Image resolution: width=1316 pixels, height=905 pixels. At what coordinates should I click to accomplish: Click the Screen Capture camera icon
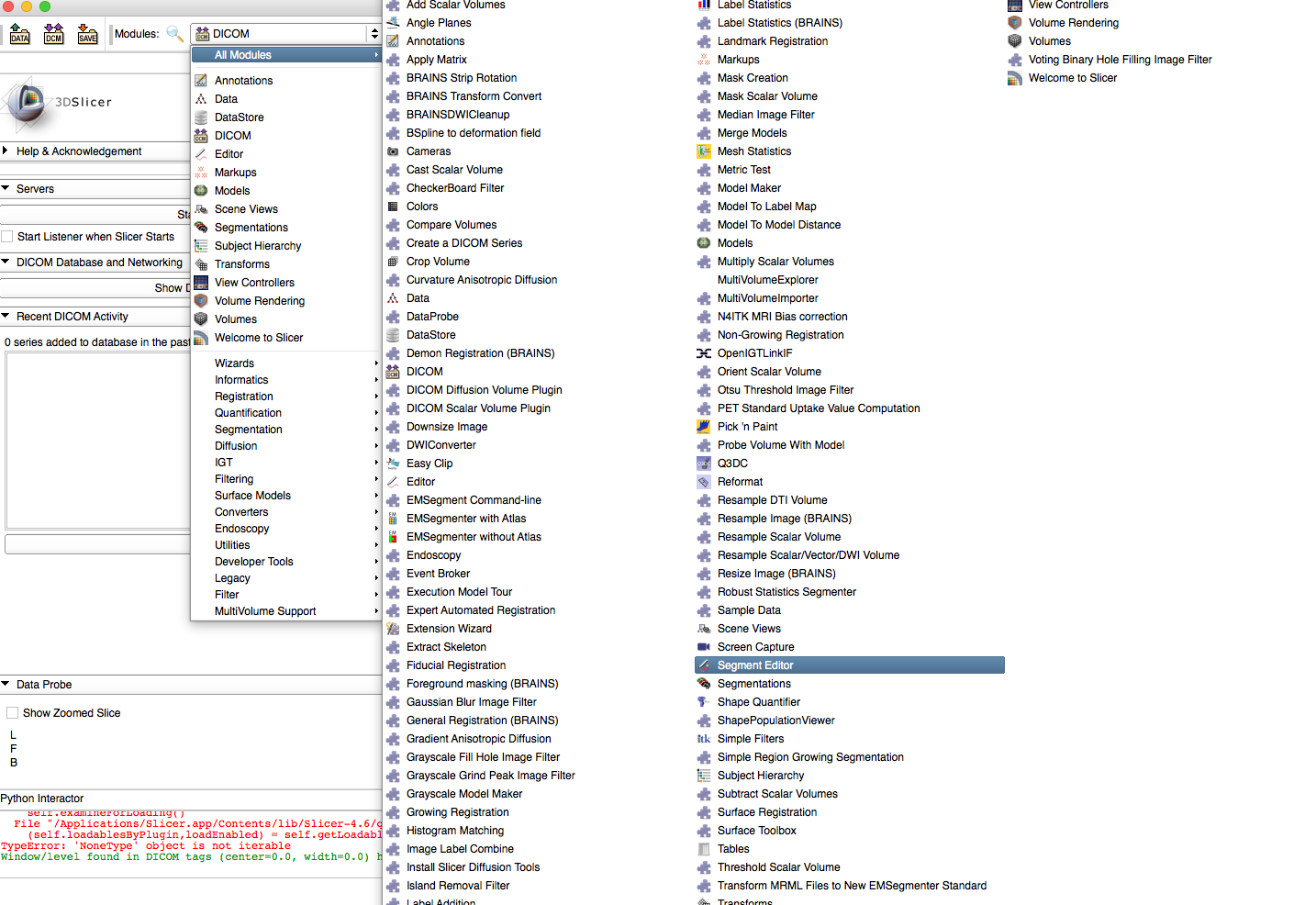click(x=704, y=647)
